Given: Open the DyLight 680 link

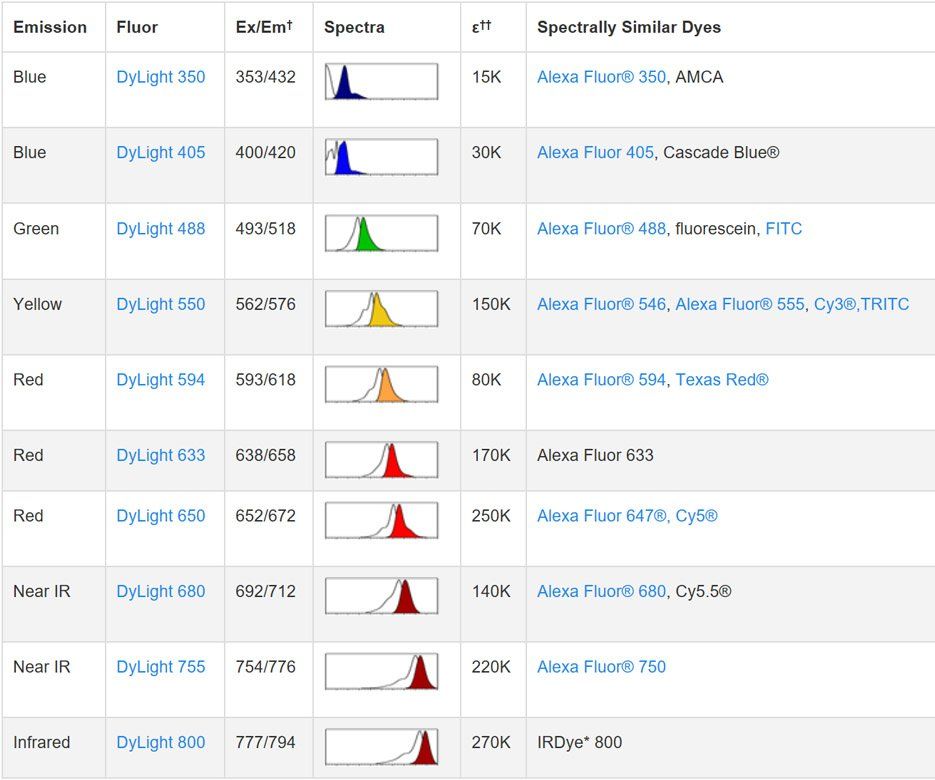Looking at the screenshot, I should [160, 591].
